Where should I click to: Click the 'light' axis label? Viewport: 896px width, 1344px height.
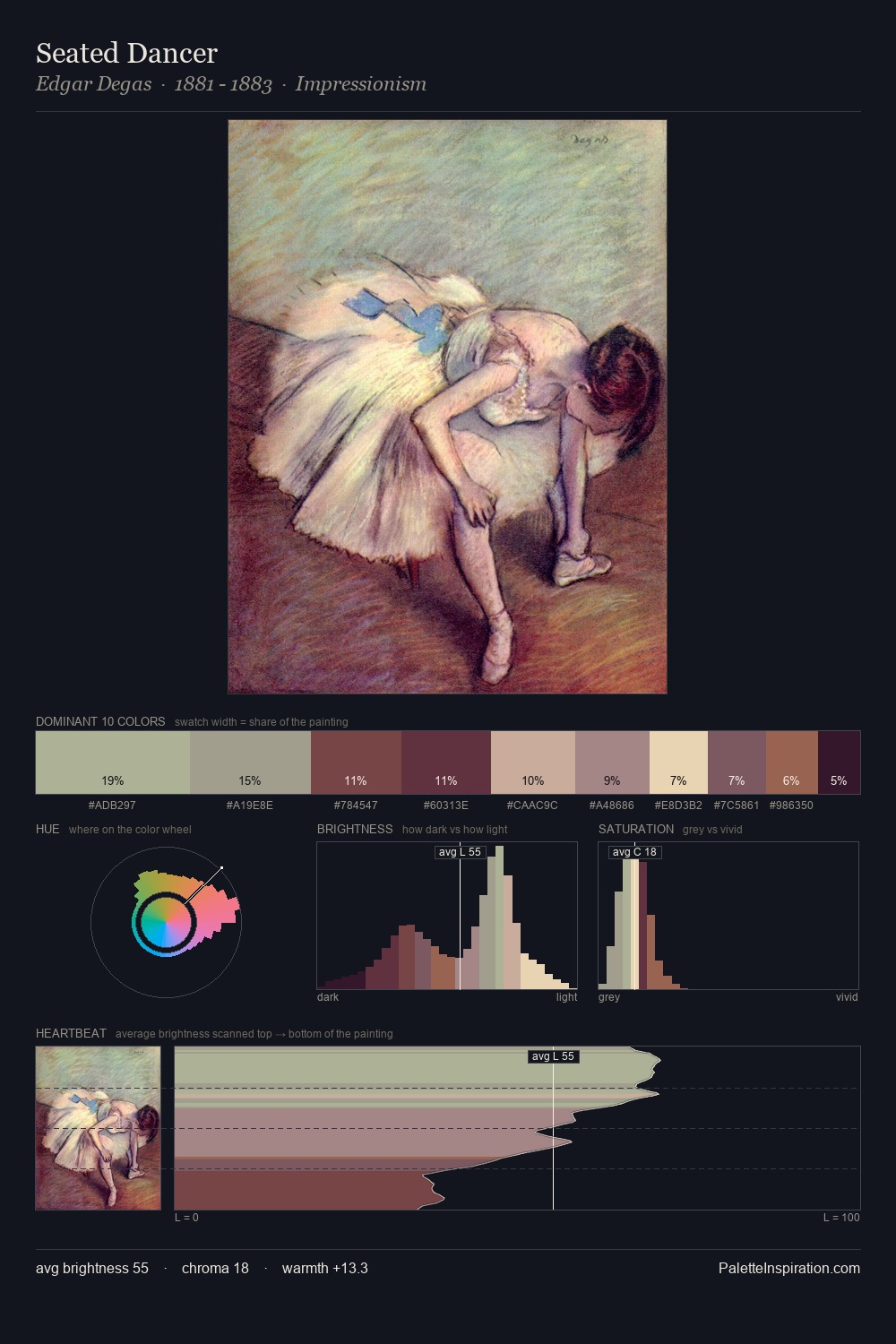(566, 997)
